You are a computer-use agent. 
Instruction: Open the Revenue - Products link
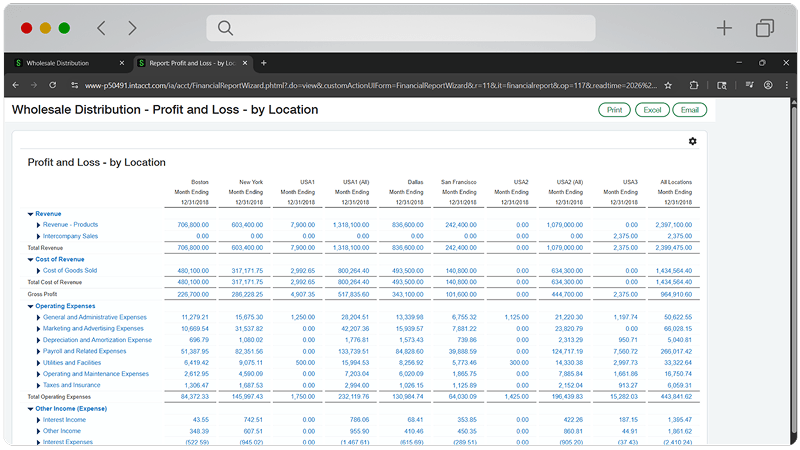point(70,224)
